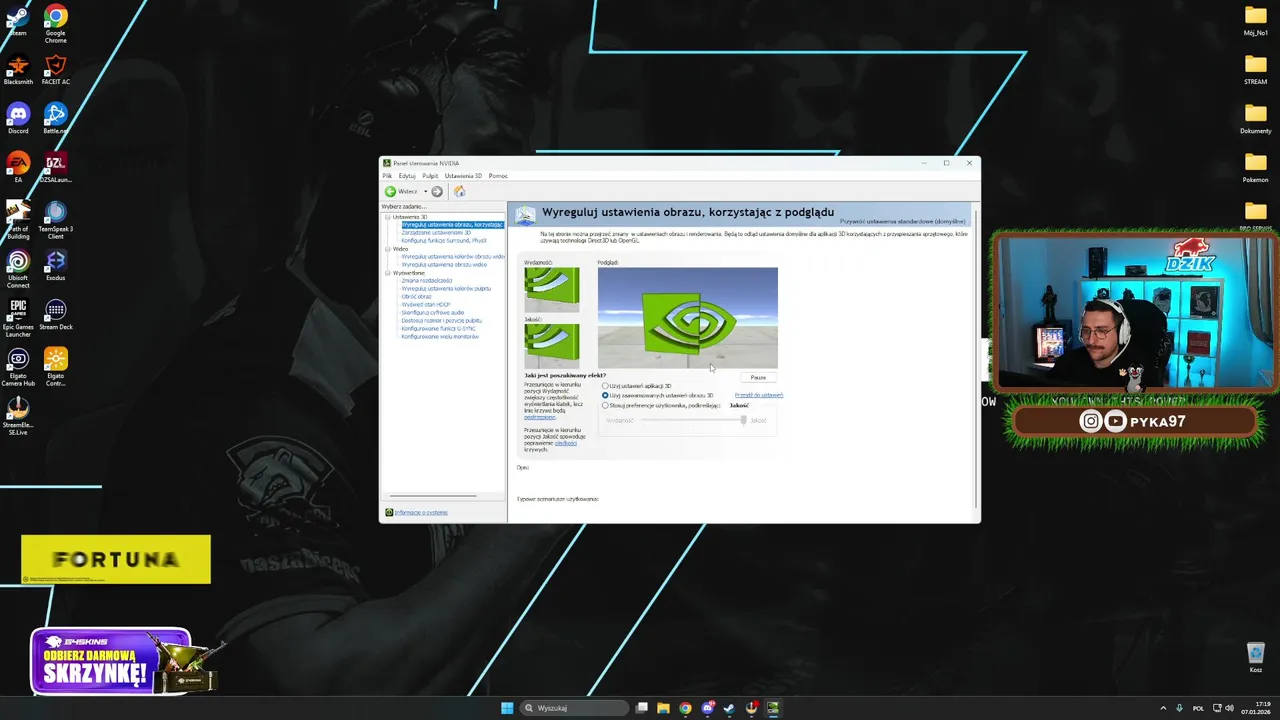This screenshot has width=1280, height=720.
Task: Select Zmiana rozdzielczości tree item
Action: [x=427, y=281]
